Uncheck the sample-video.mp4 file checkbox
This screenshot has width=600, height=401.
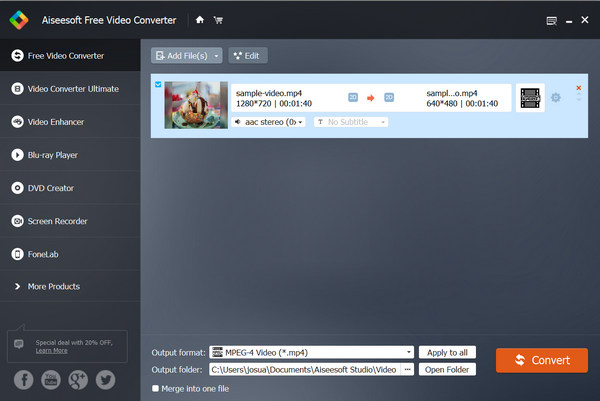tap(158, 85)
